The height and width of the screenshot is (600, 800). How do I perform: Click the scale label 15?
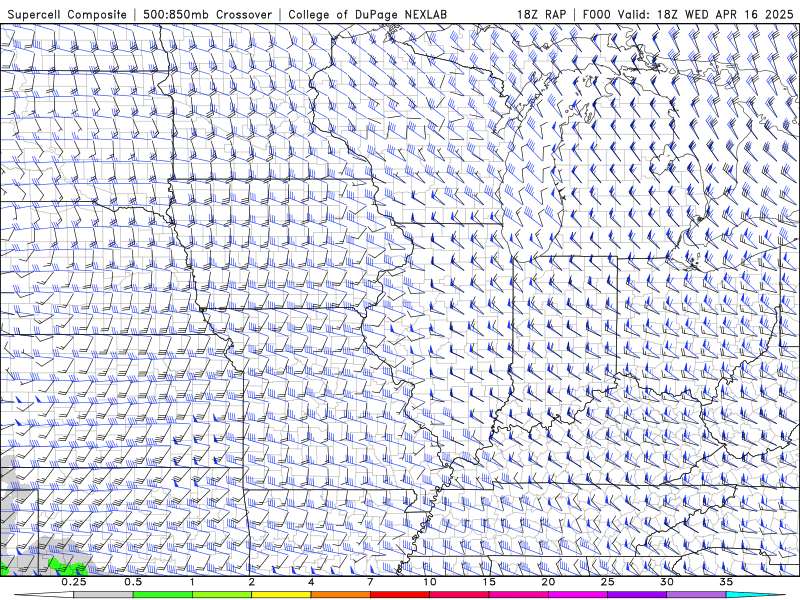pos(489,582)
